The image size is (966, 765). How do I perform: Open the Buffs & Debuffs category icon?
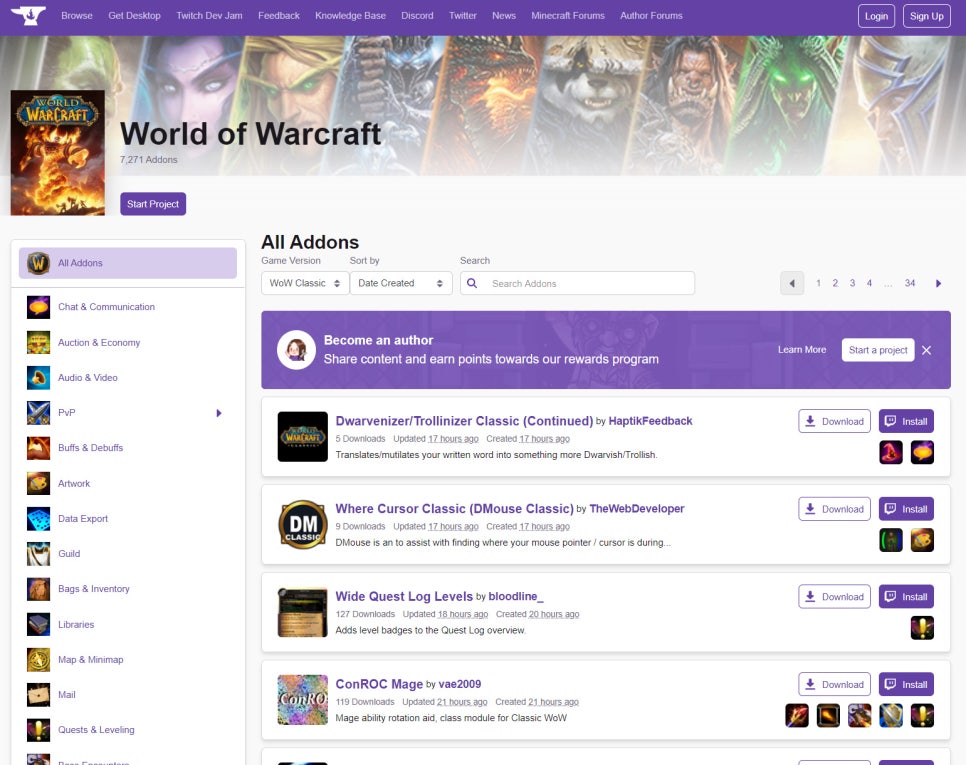pyautogui.click(x=38, y=448)
